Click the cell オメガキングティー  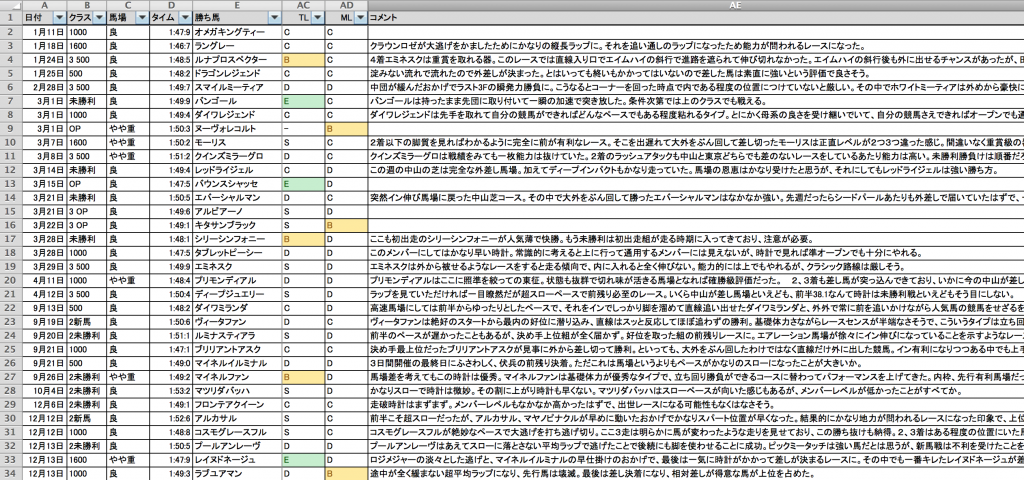tap(238, 32)
